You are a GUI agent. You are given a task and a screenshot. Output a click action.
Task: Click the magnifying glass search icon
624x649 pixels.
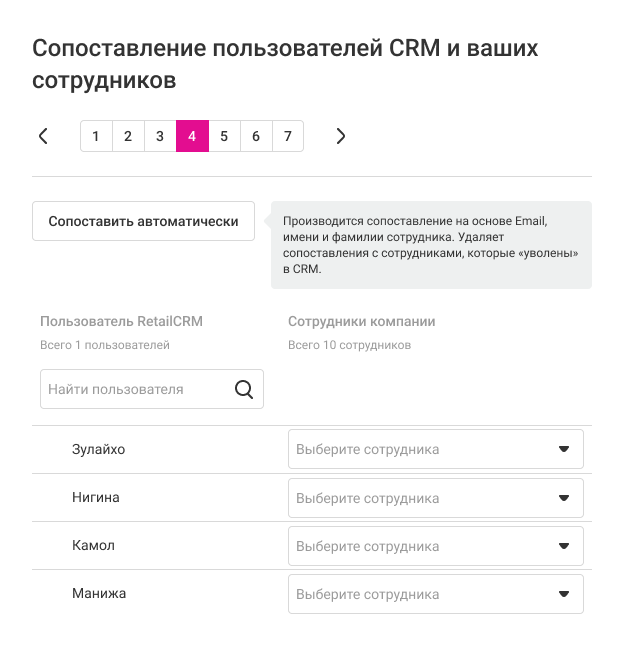(244, 389)
